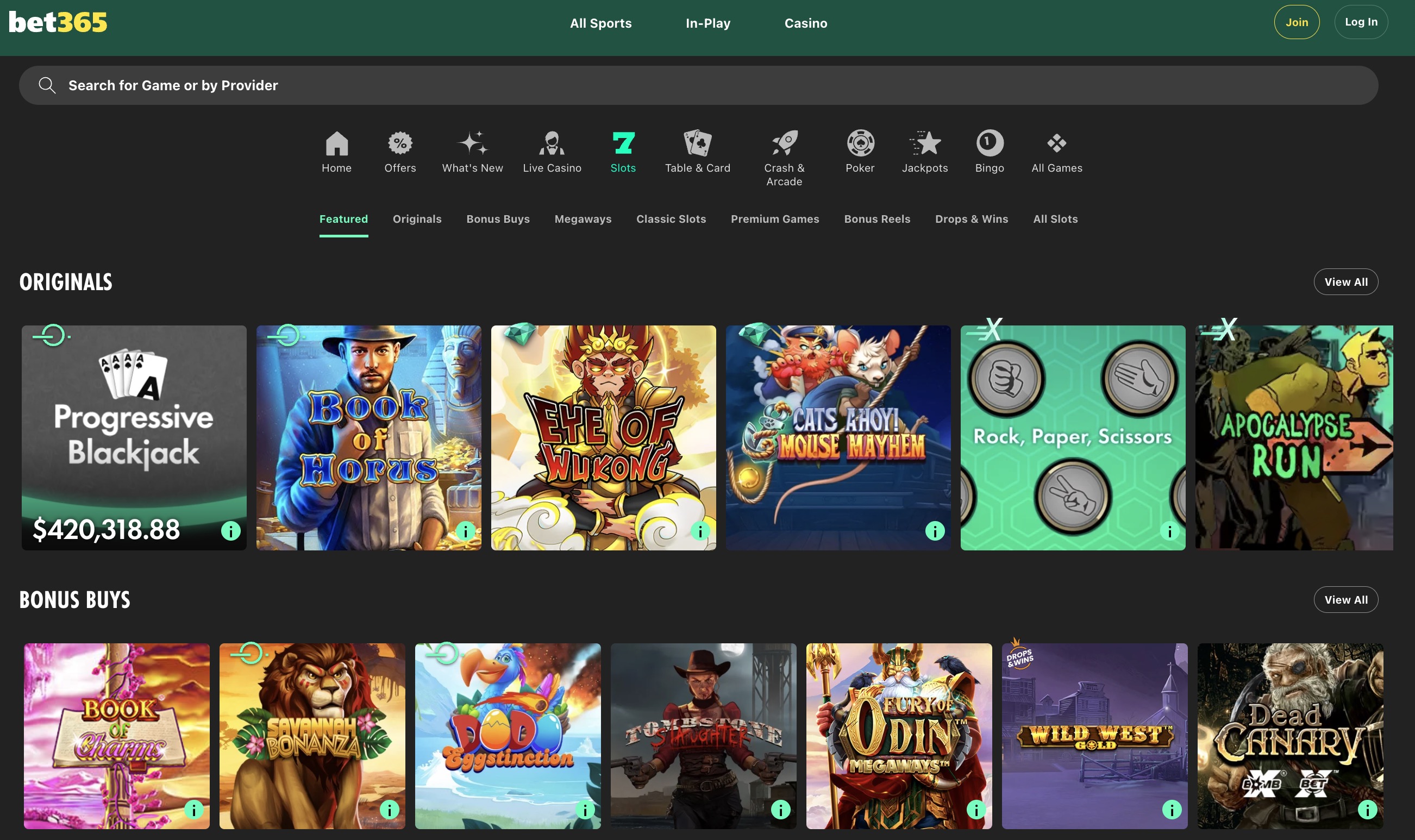The height and width of the screenshot is (840, 1415).
Task: Switch to the Featured tab
Action: 343,219
